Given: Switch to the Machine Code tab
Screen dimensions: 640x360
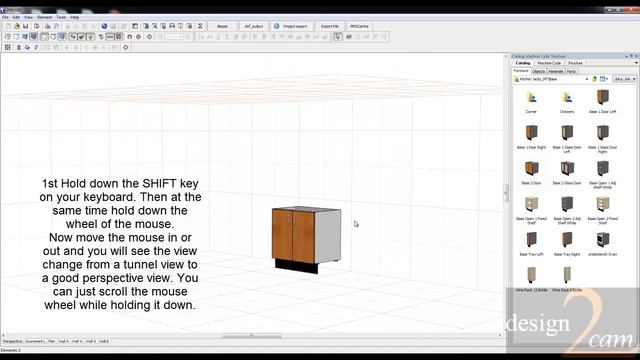Looking at the screenshot, I should pos(549,63).
